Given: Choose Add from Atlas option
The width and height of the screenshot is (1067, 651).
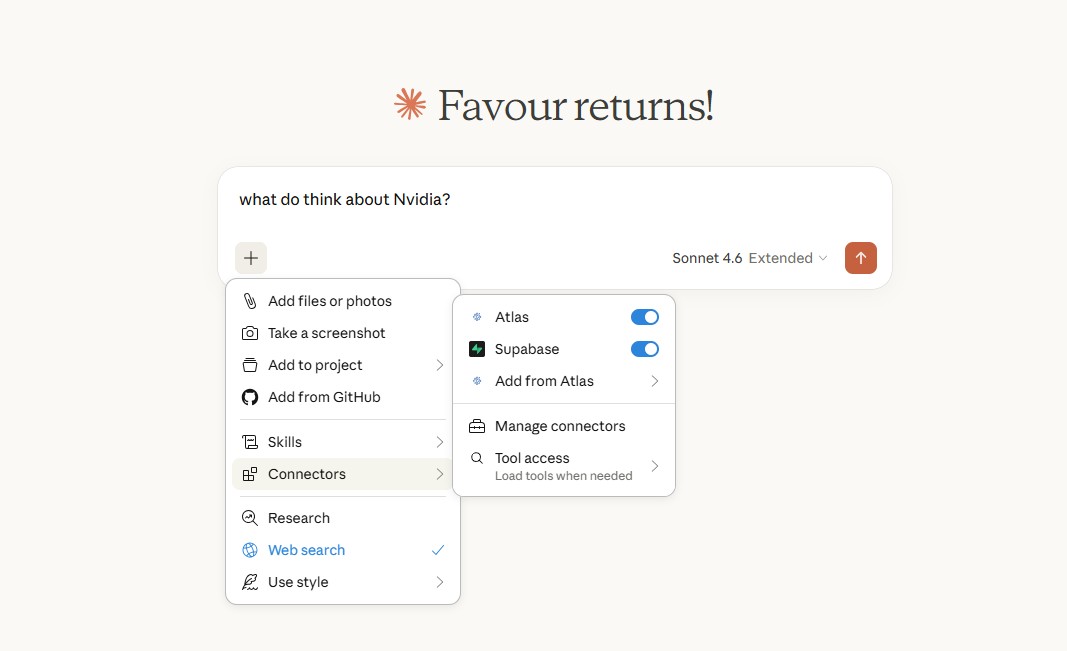Looking at the screenshot, I should (544, 381).
